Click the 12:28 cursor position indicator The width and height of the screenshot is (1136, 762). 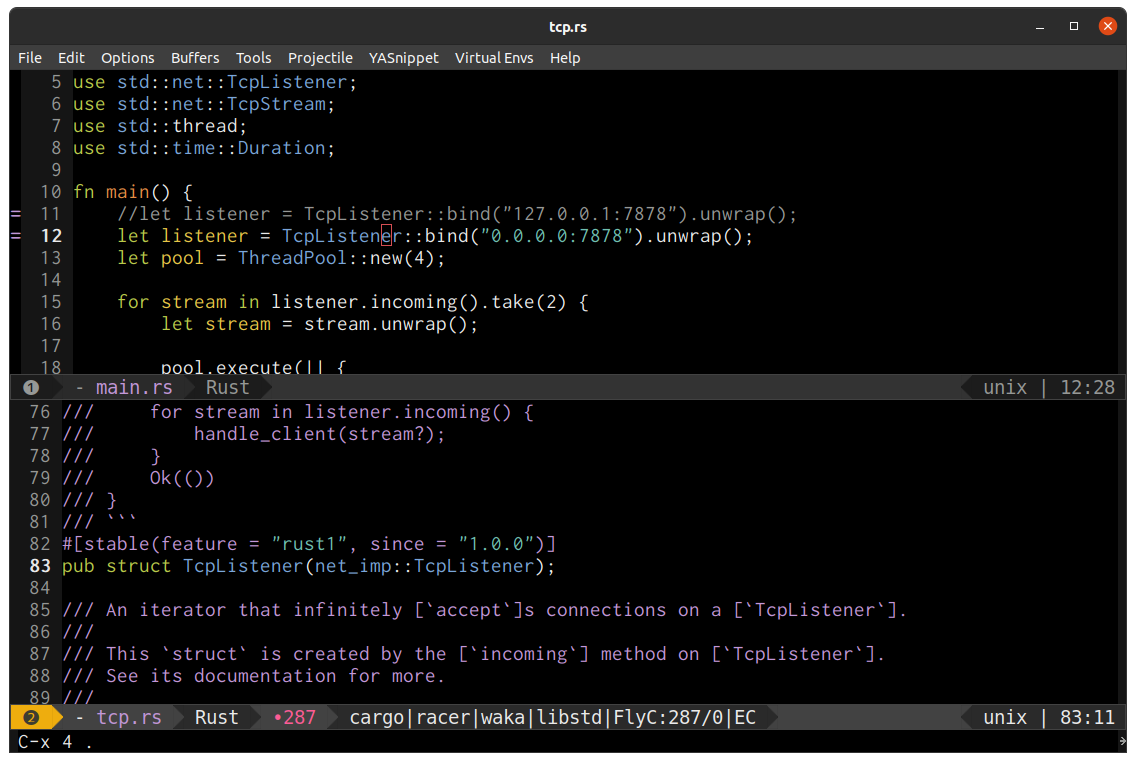pyautogui.click(x=1087, y=388)
